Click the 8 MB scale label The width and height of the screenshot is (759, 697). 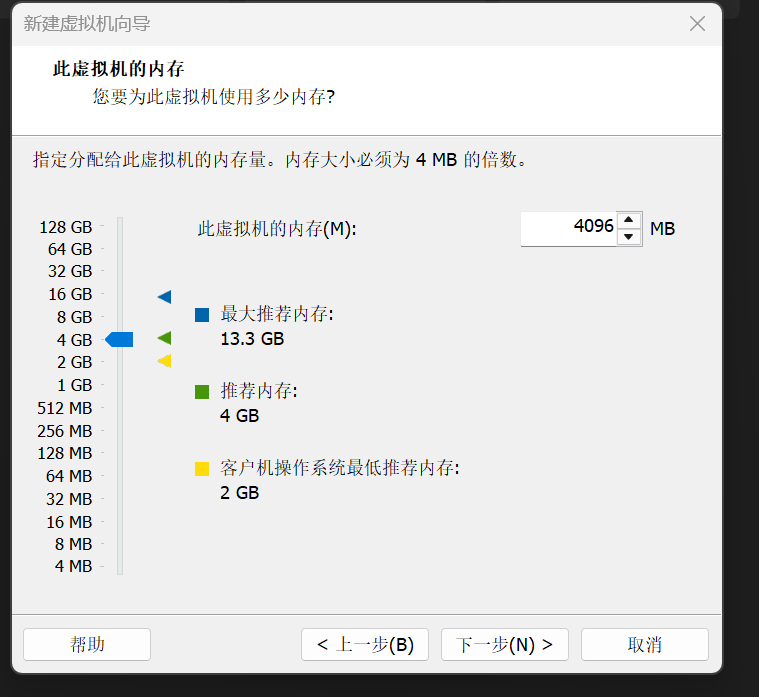click(74, 544)
